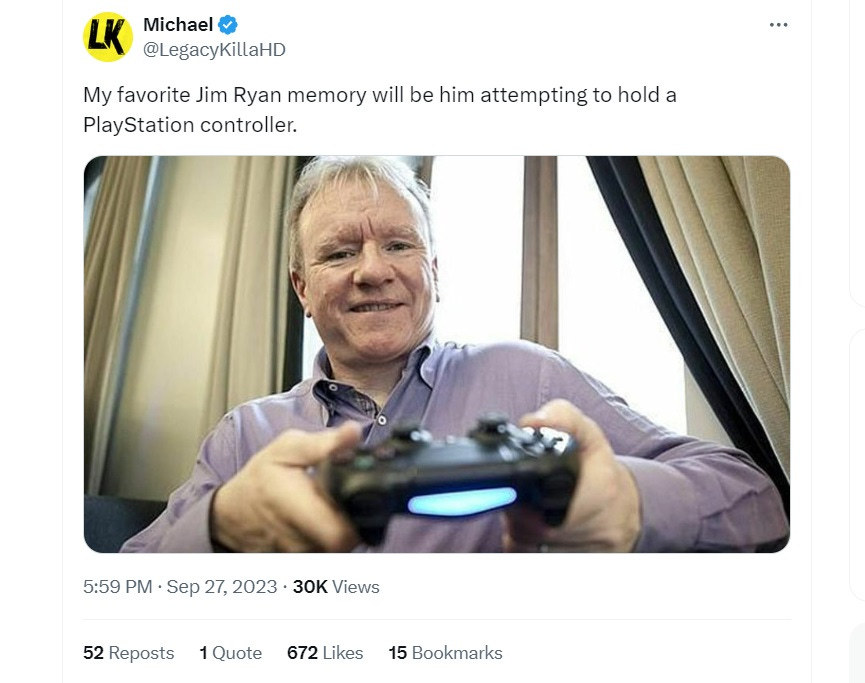Screen dimensions: 865x683
Task: Visit the @LegacyKillaHD handle
Action: click(x=214, y=50)
